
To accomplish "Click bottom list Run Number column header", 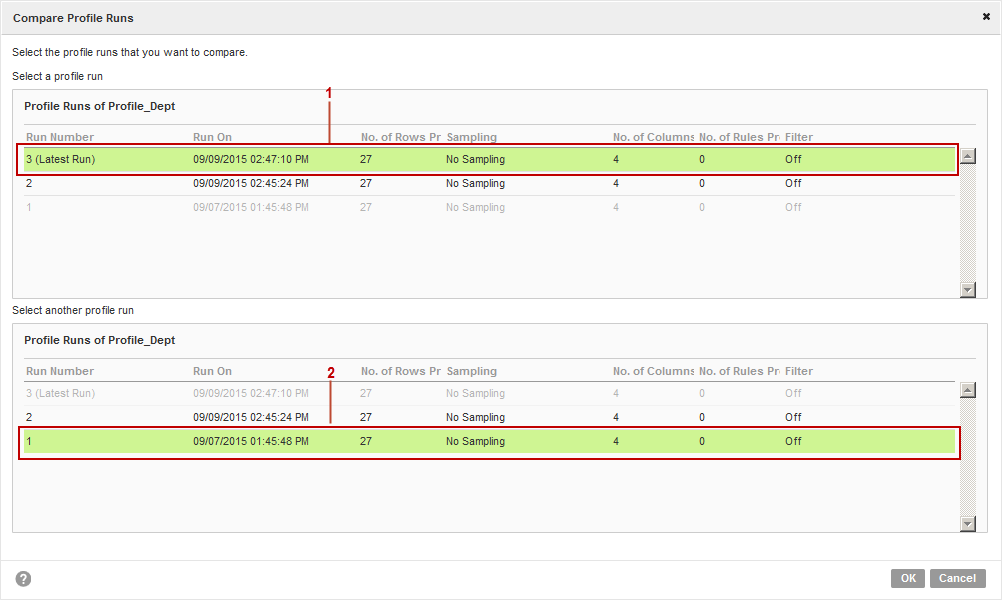I will tap(60, 371).
